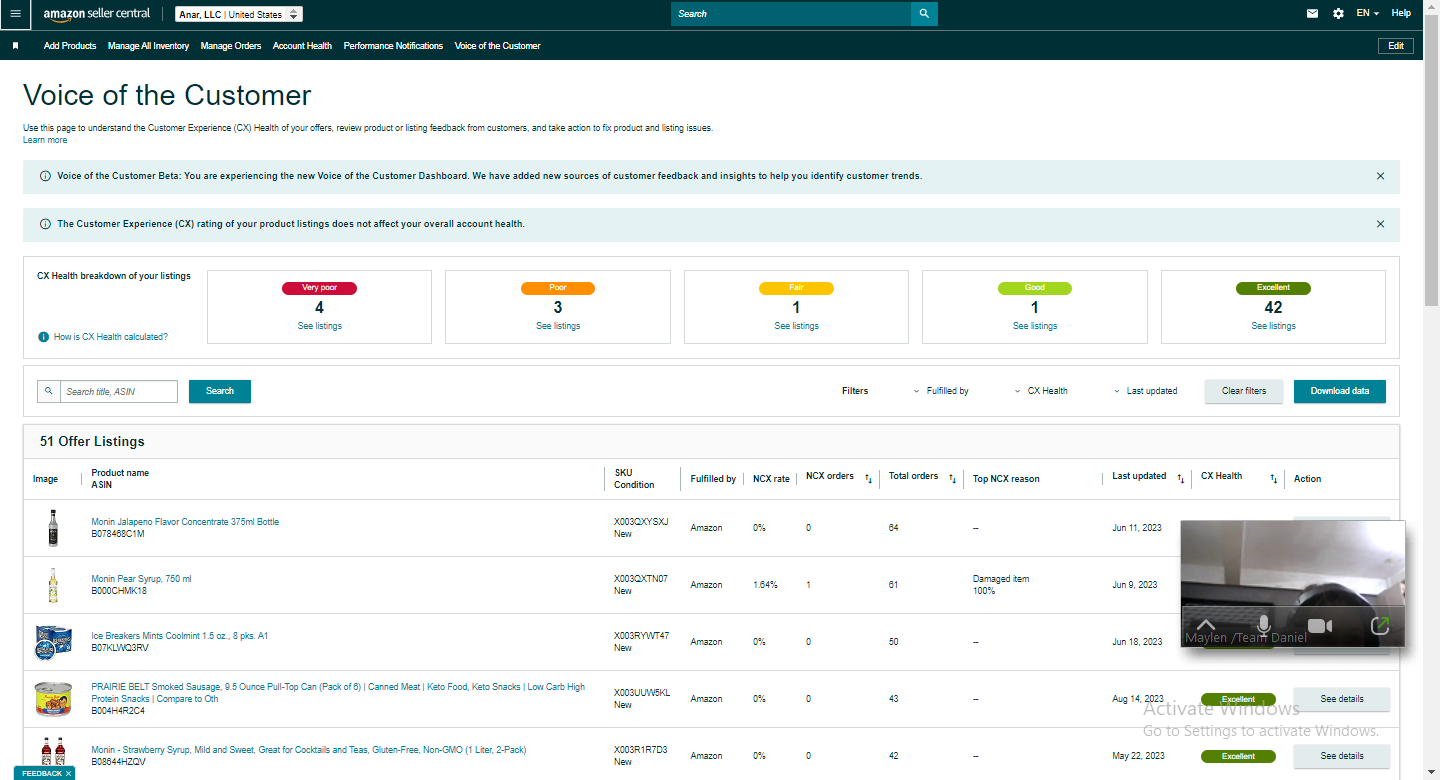
Task: Expand the CX Health filter
Action: pyautogui.click(x=1041, y=391)
